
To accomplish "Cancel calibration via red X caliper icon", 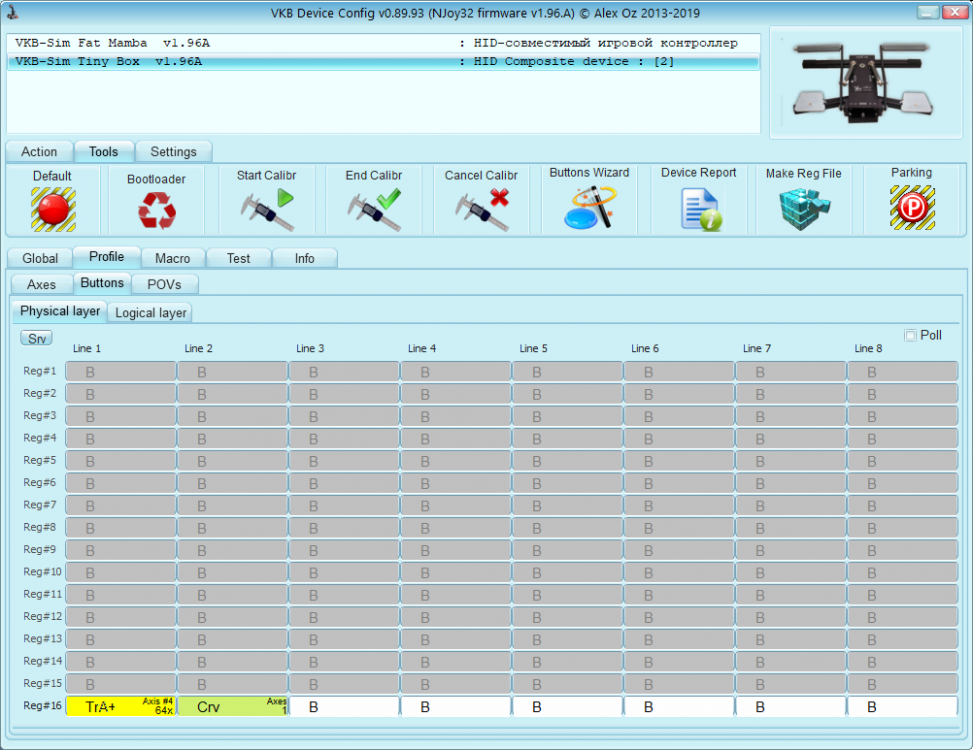I will [481, 209].
